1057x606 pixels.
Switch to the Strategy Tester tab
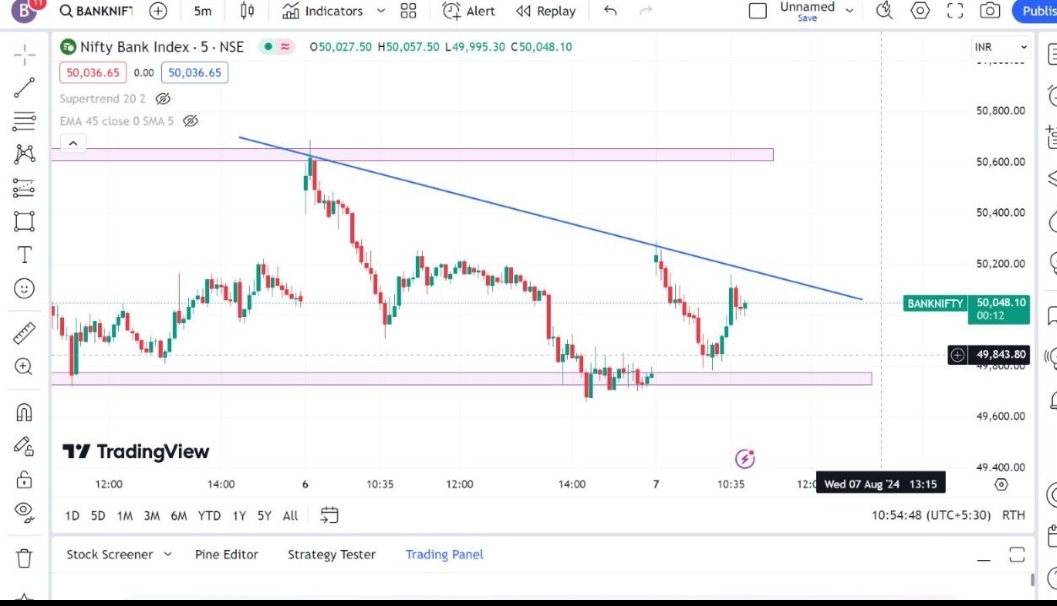pyautogui.click(x=331, y=554)
